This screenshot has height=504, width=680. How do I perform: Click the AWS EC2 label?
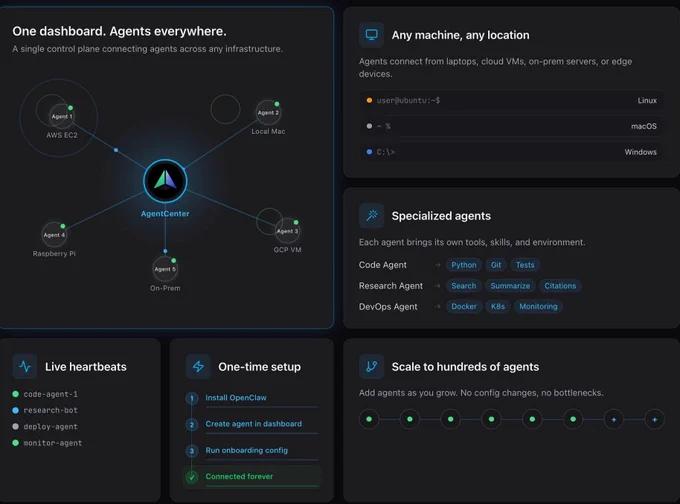(x=62, y=135)
